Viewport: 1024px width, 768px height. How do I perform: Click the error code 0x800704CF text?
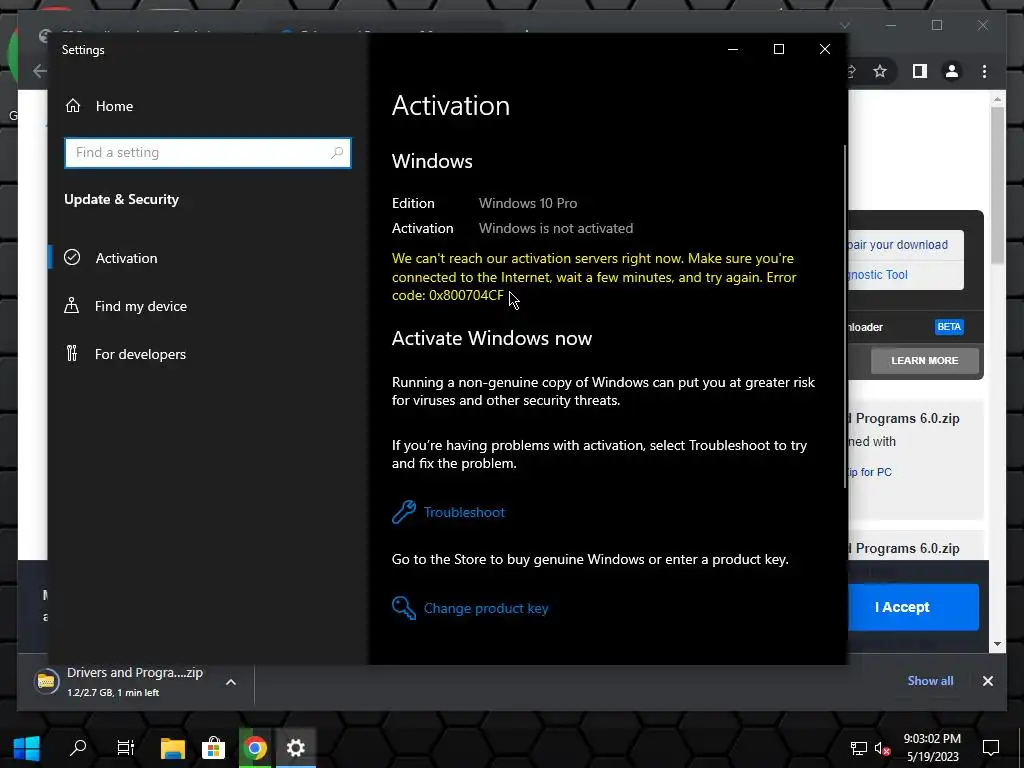pos(466,295)
